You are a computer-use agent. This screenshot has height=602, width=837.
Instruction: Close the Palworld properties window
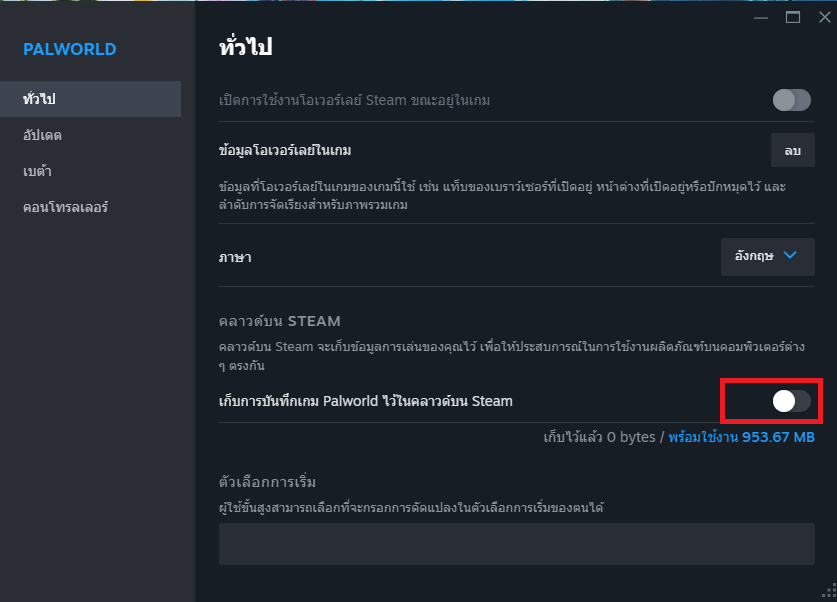tap(821, 17)
